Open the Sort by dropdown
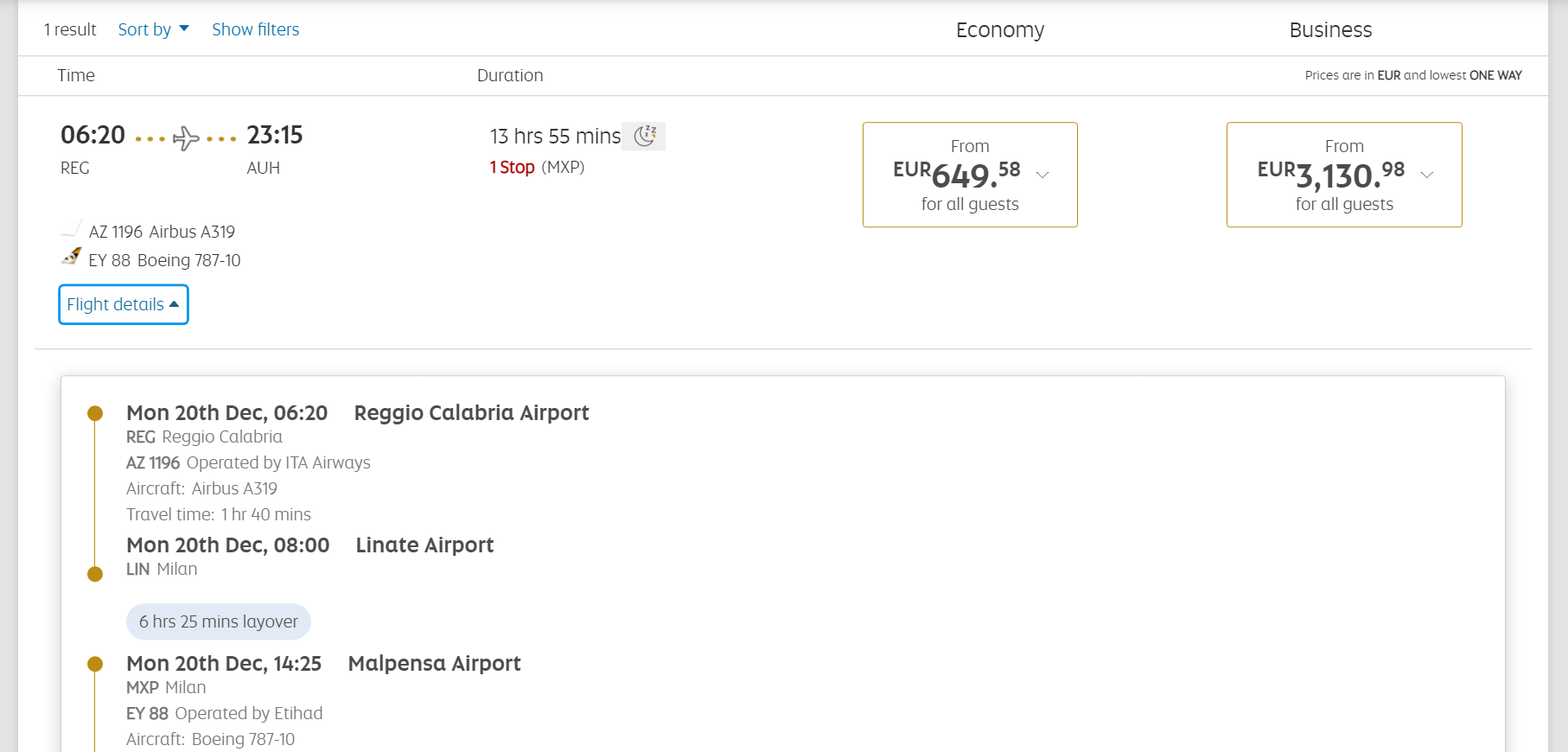 click(x=153, y=29)
